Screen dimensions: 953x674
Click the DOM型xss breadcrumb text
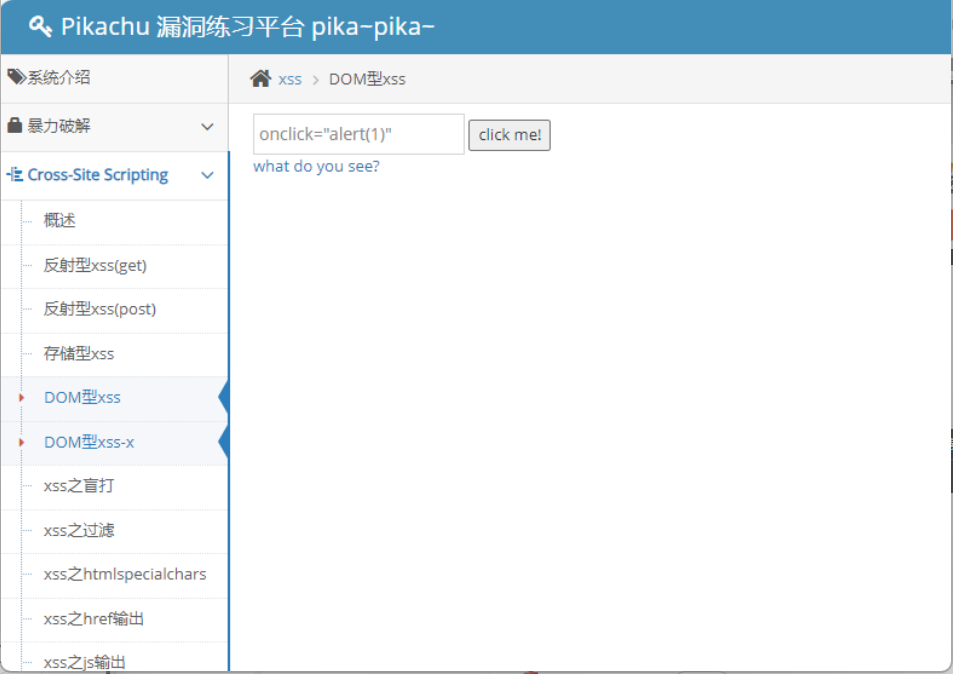click(x=367, y=79)
